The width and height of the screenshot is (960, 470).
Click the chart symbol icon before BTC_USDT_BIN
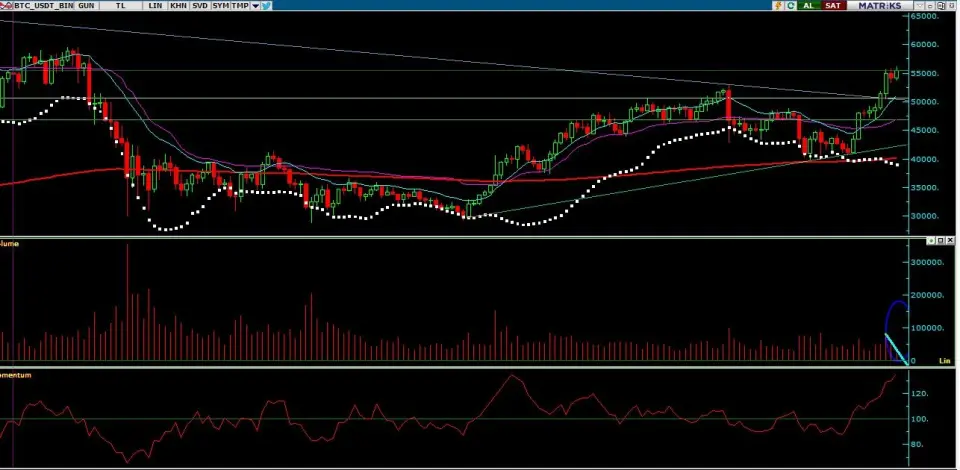coord(6,6)
